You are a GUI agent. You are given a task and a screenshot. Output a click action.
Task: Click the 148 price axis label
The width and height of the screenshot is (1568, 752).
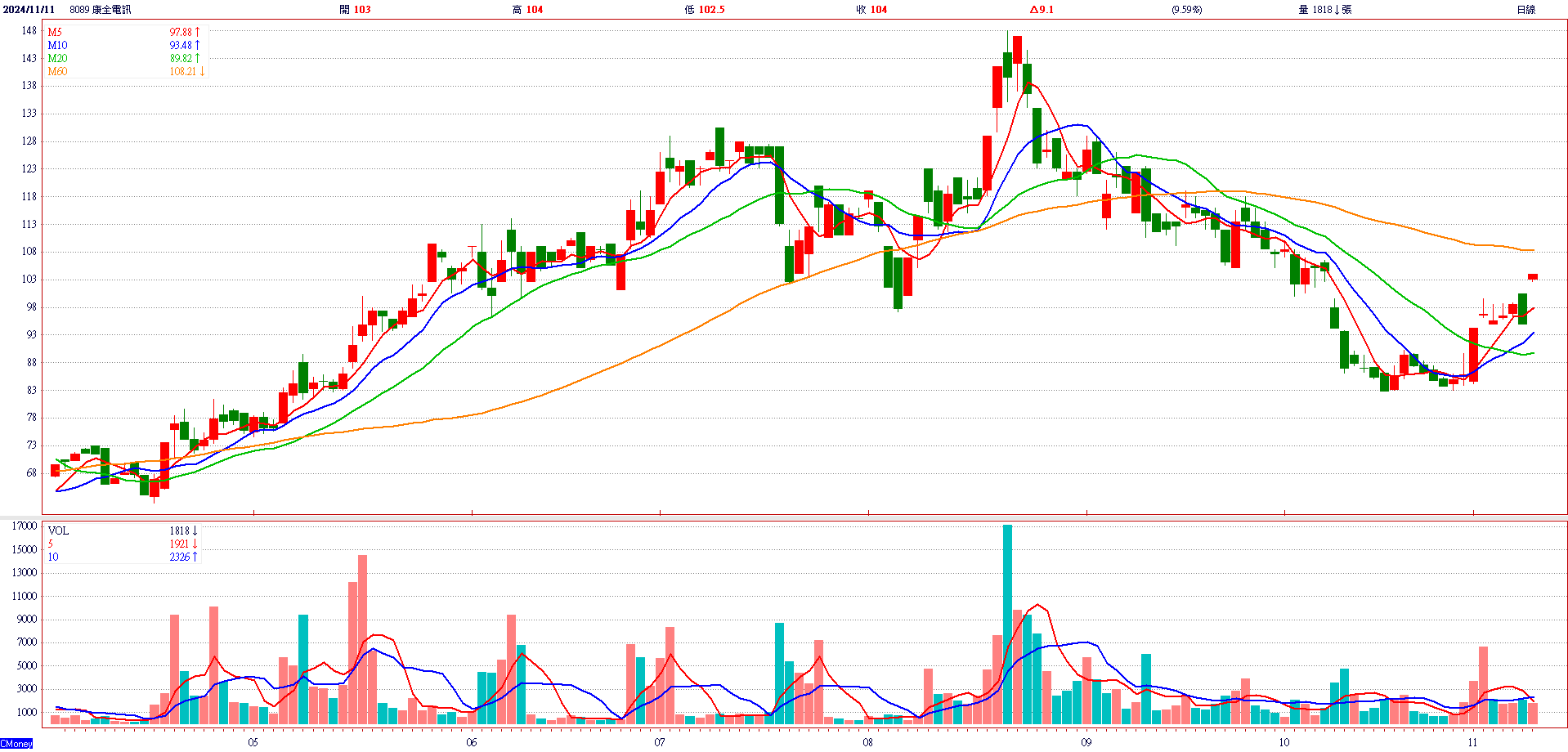point(29,30)
